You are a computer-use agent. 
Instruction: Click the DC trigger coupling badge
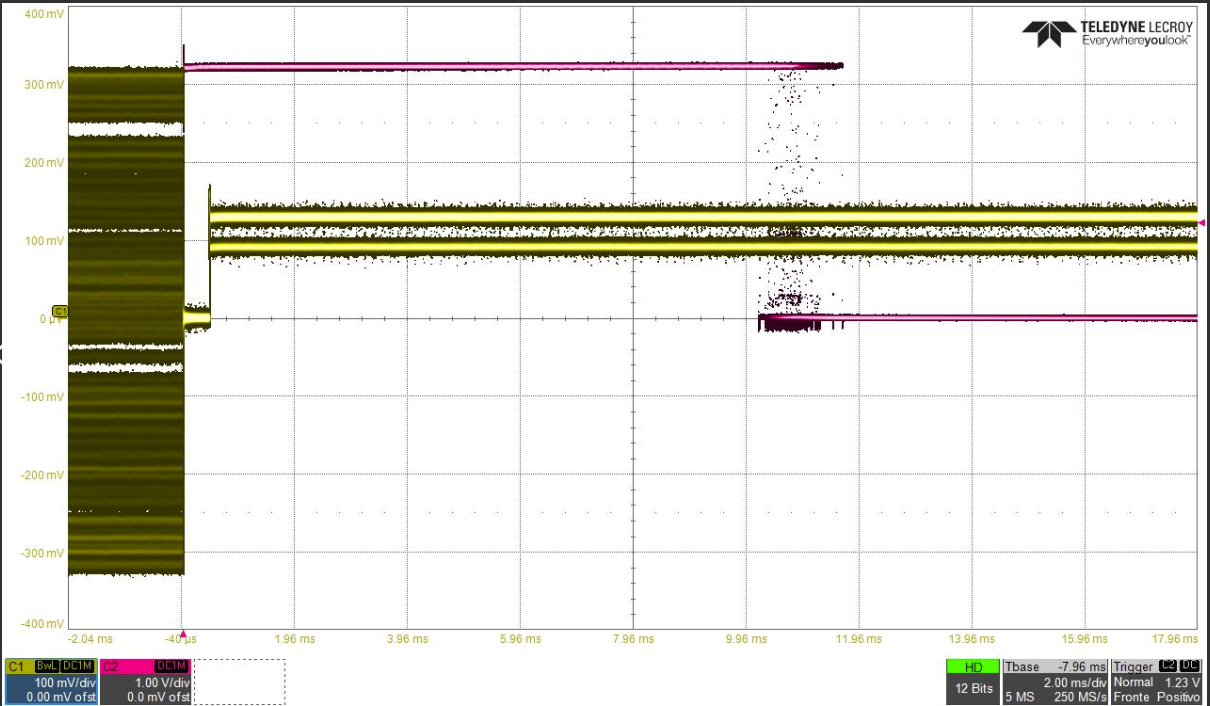point(1190,666)
